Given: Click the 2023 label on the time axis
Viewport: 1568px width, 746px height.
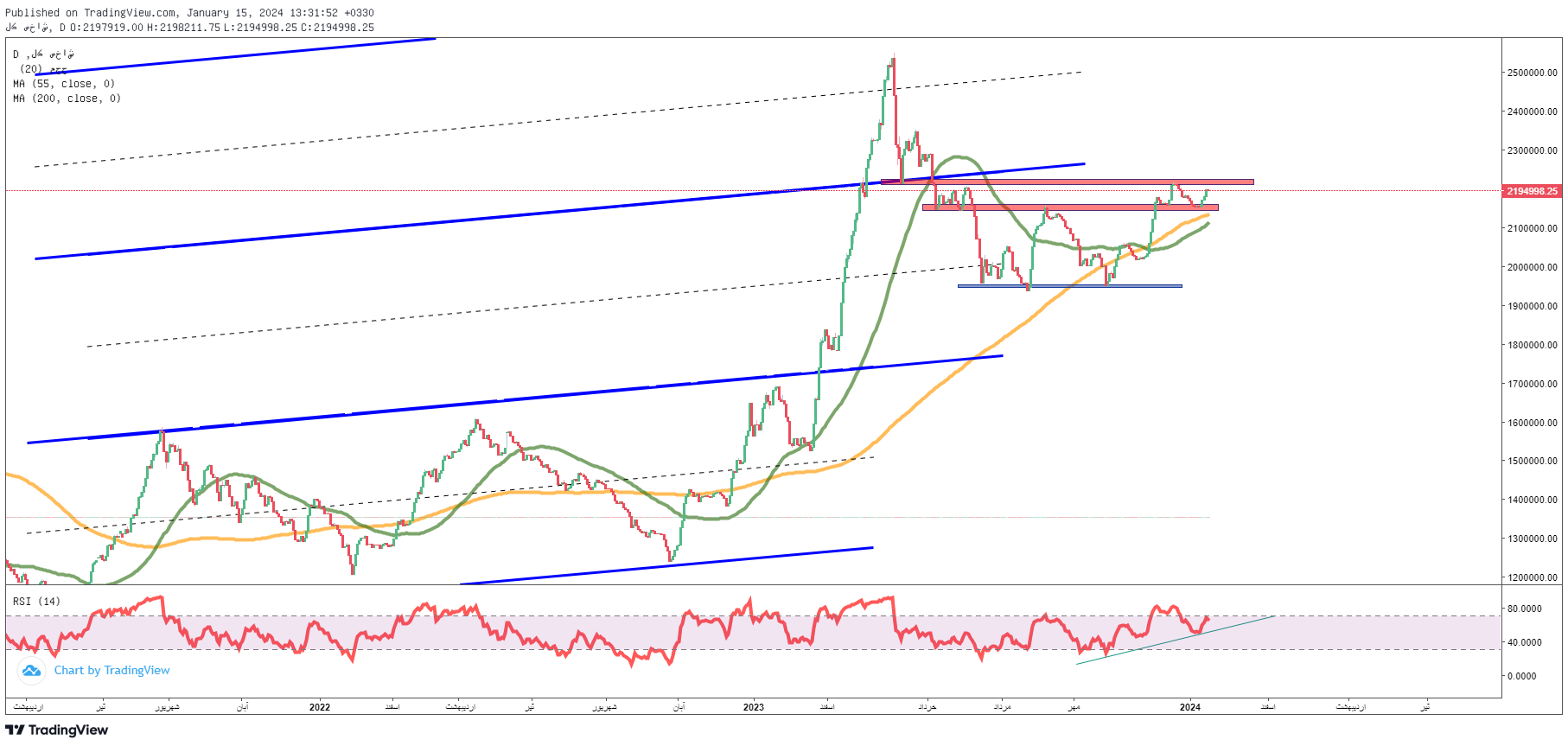Looking at the screenshot, I should pos(754,707).
